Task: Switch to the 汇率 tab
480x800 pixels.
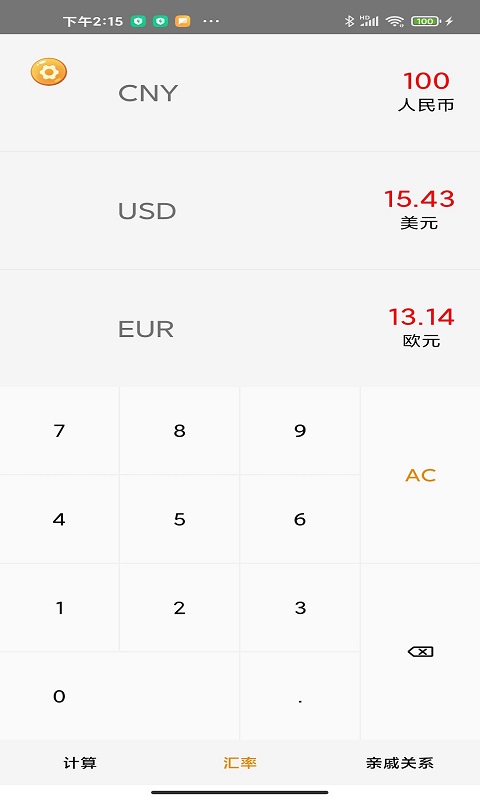Action: point(240,763)
